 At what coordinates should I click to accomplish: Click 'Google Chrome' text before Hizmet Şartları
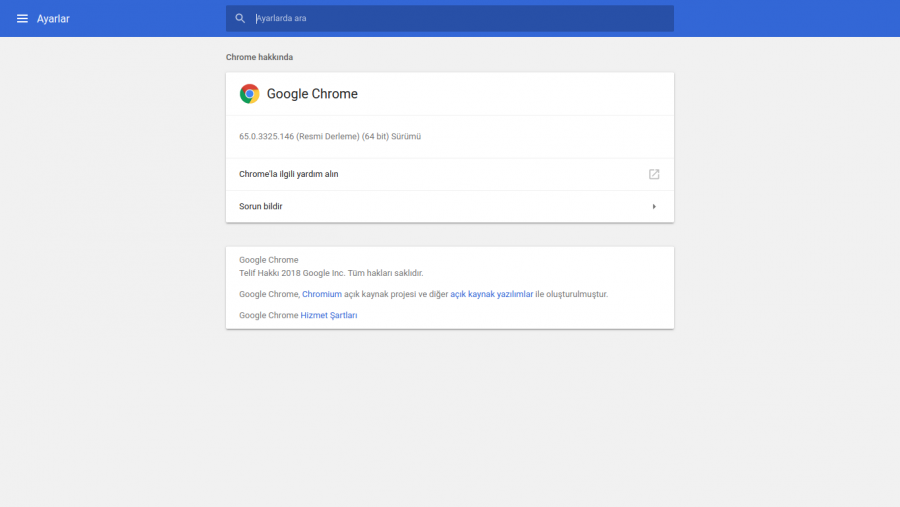(x=268, y=315)
